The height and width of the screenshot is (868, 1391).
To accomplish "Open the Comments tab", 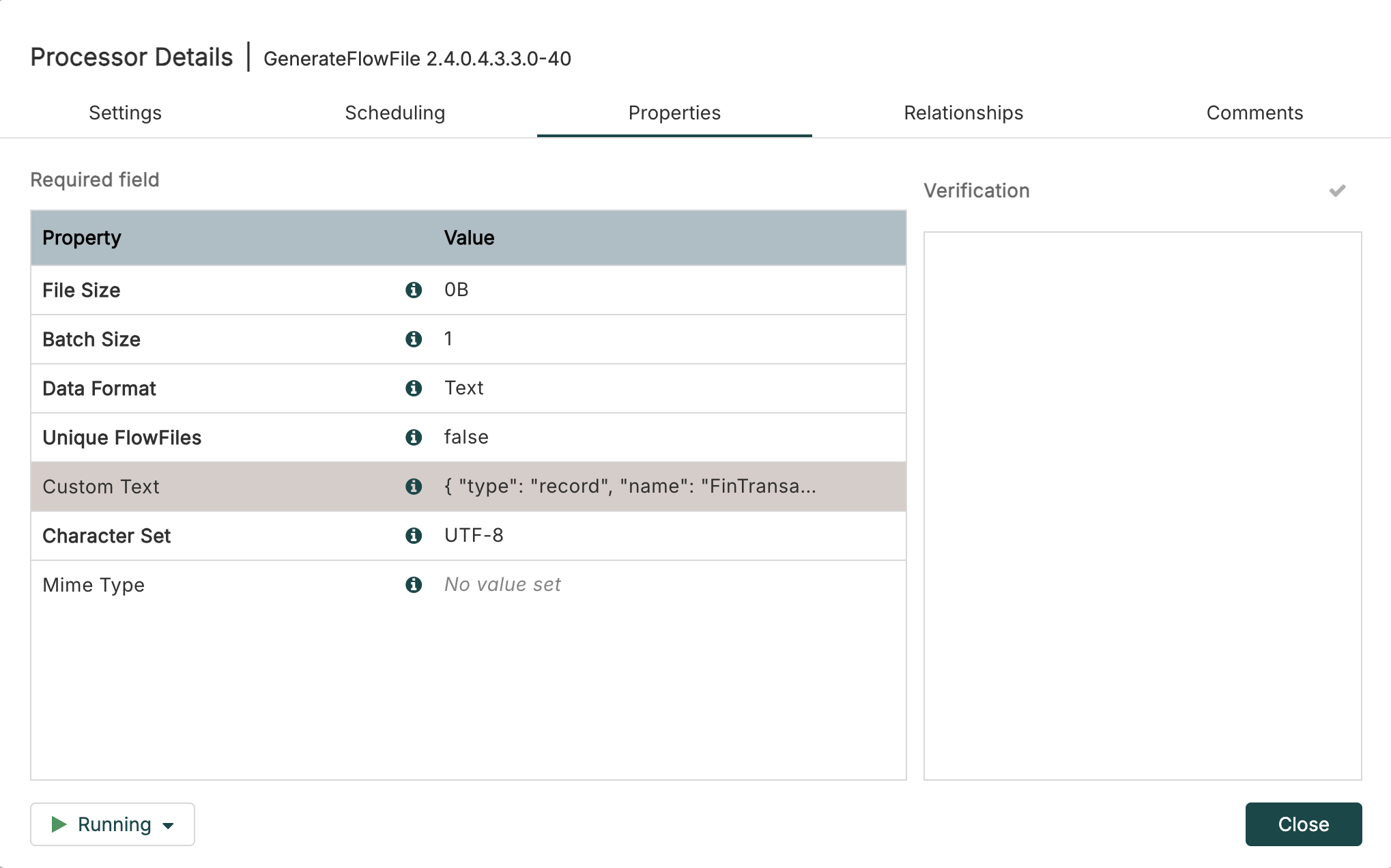I will pos(1255,113).
